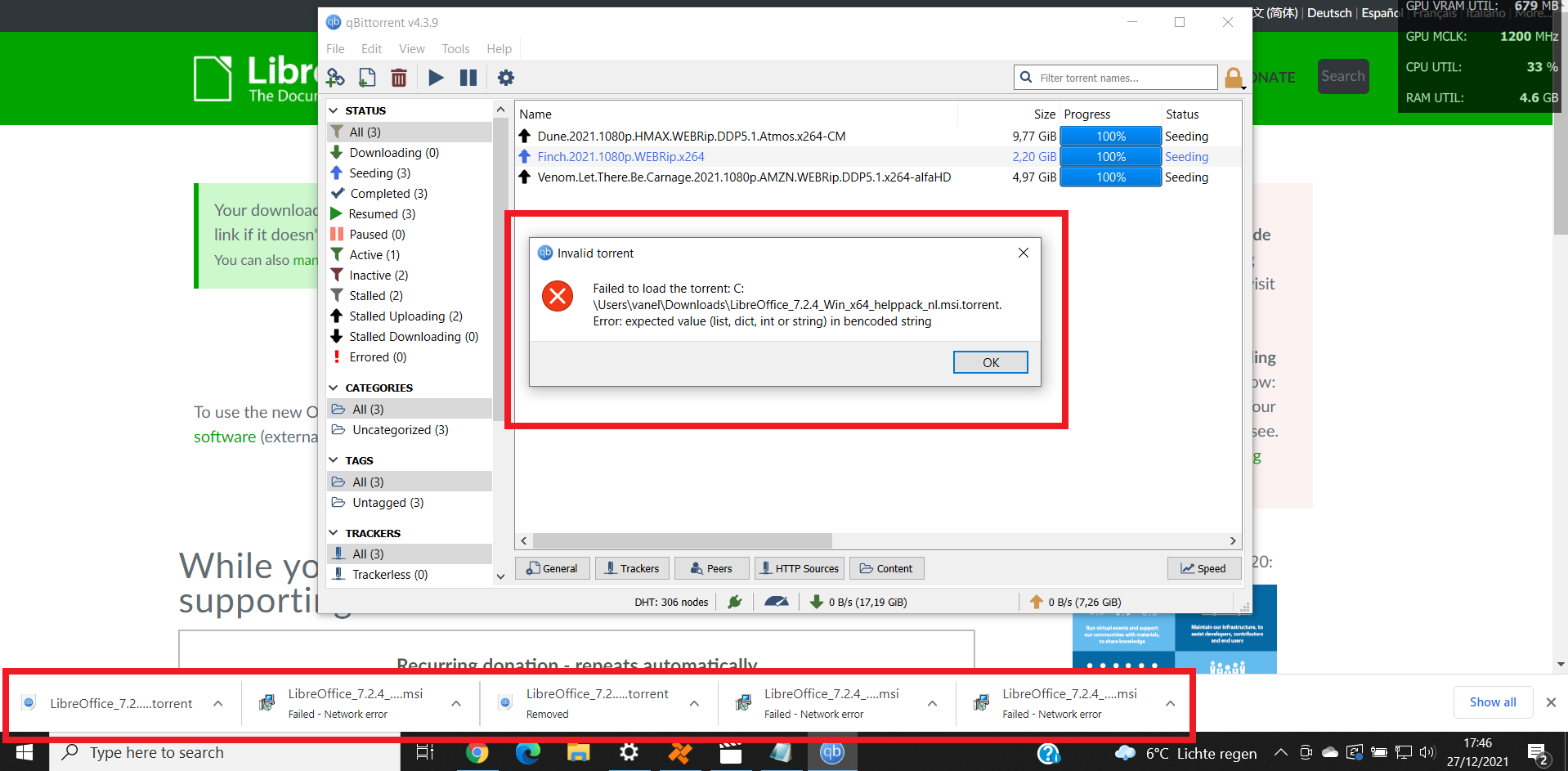
Task: Collapse the TAGS section in sidebar
Action: coord(334,460)
